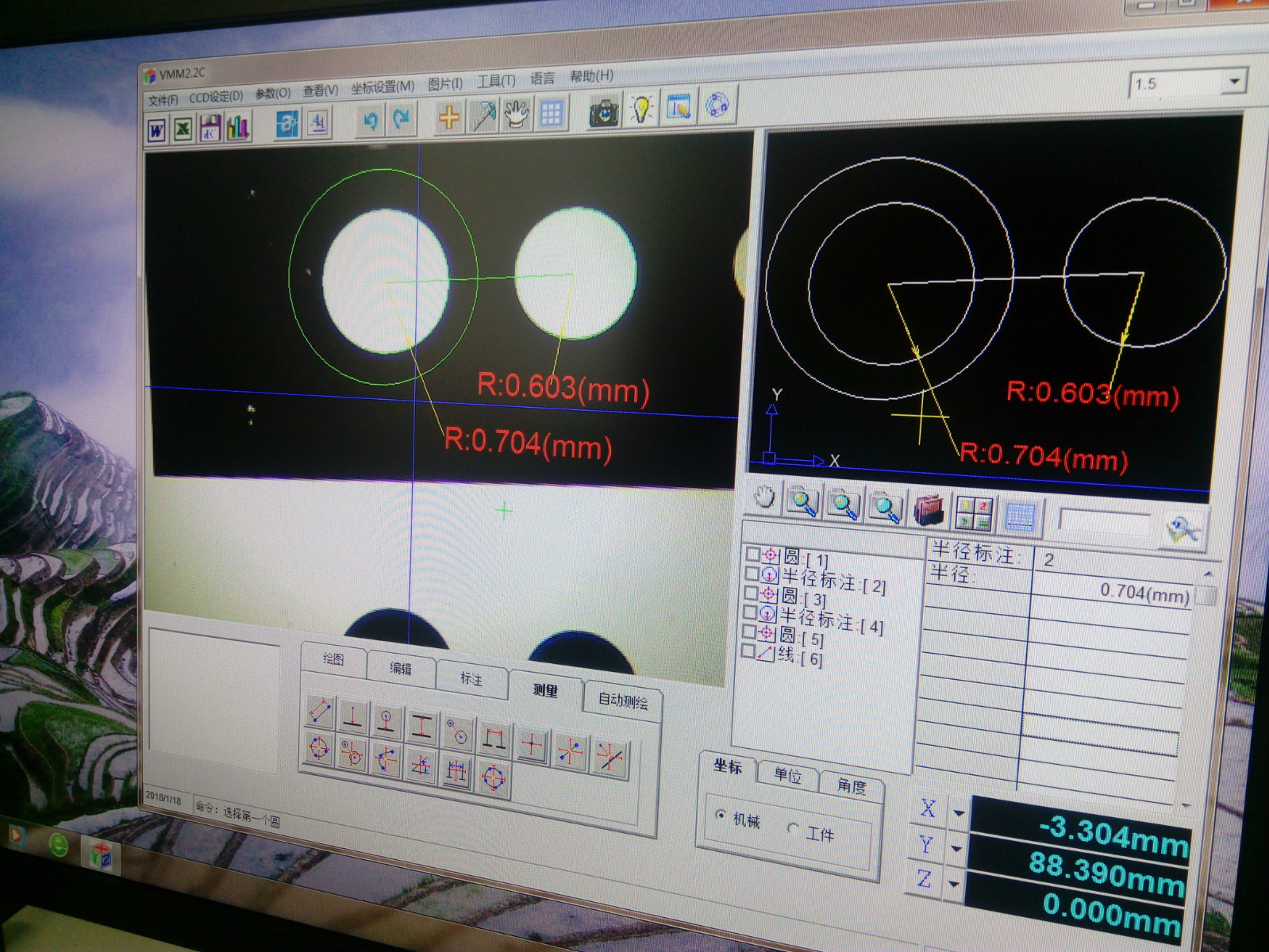This screenshot has height=952, width=1269.
Task: Switch to the 自动测绘 tab
Action: tap(622, 701)
